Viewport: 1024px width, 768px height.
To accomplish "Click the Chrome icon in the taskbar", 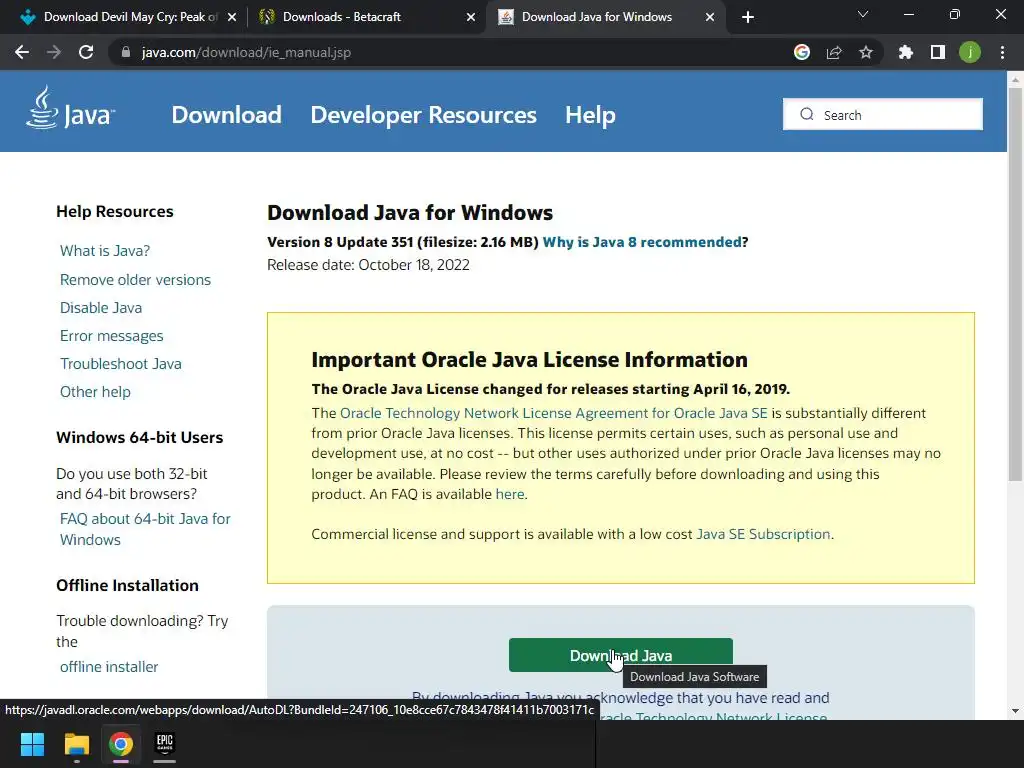I will 121,744.
